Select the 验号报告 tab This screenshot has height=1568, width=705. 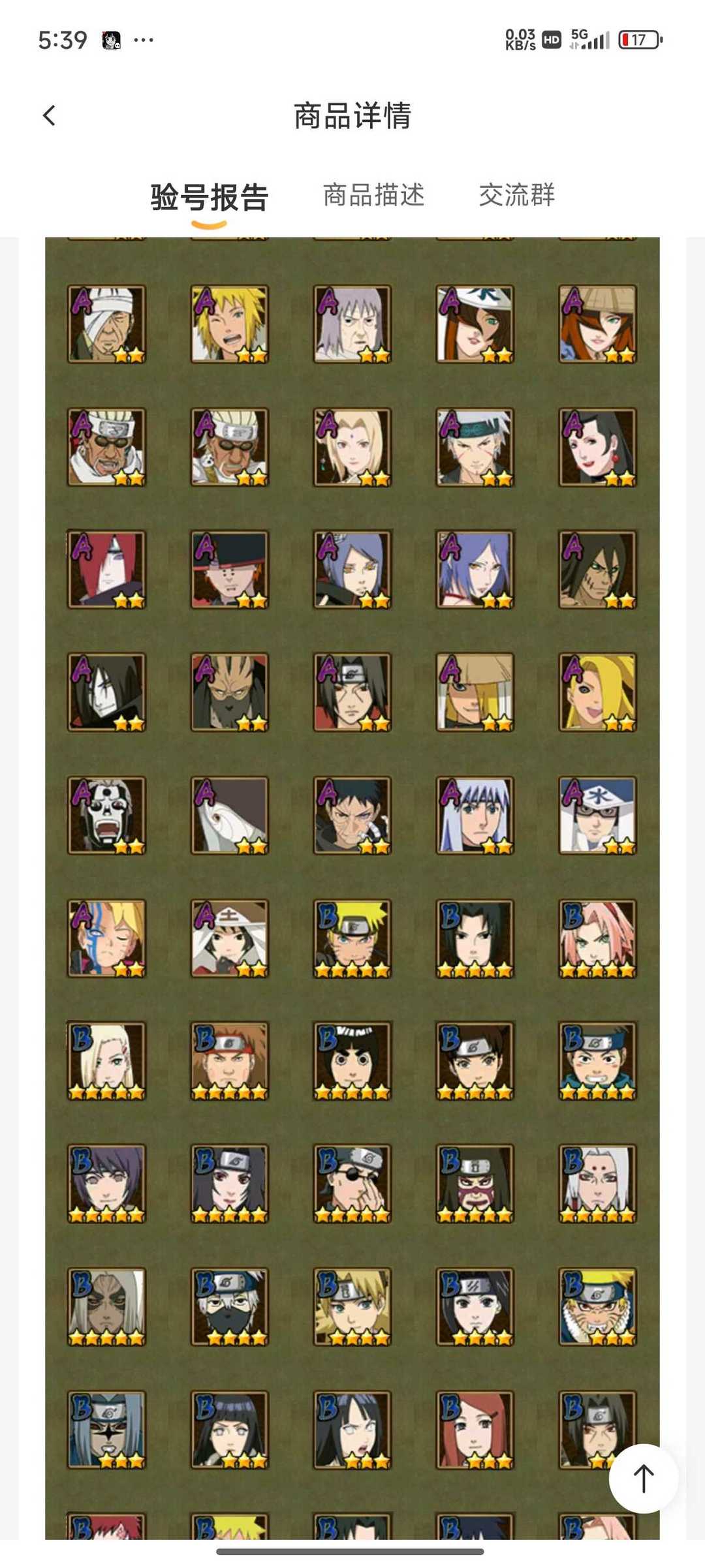coord(210,197)
